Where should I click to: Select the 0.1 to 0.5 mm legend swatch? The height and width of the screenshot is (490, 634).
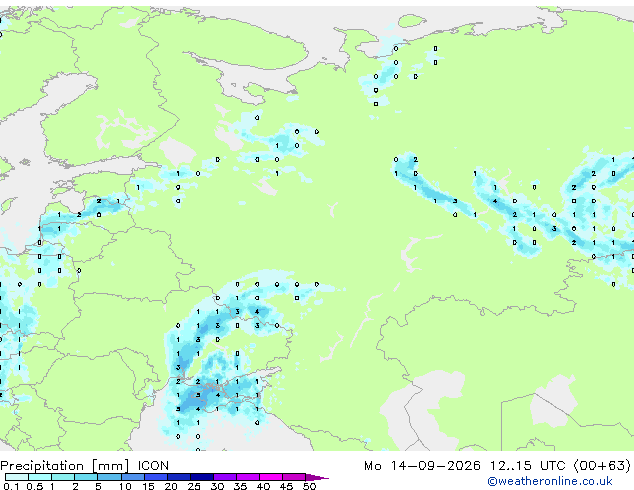click(17, 477)
